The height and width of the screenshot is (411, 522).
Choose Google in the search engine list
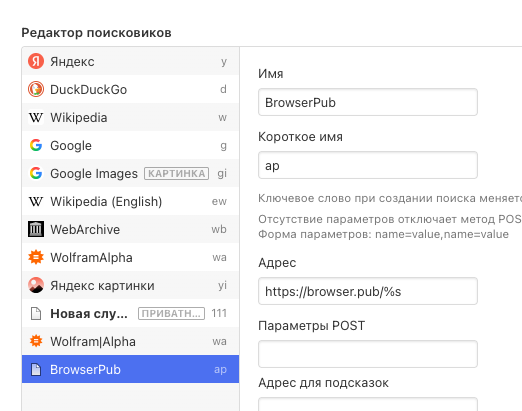(131, 145)
